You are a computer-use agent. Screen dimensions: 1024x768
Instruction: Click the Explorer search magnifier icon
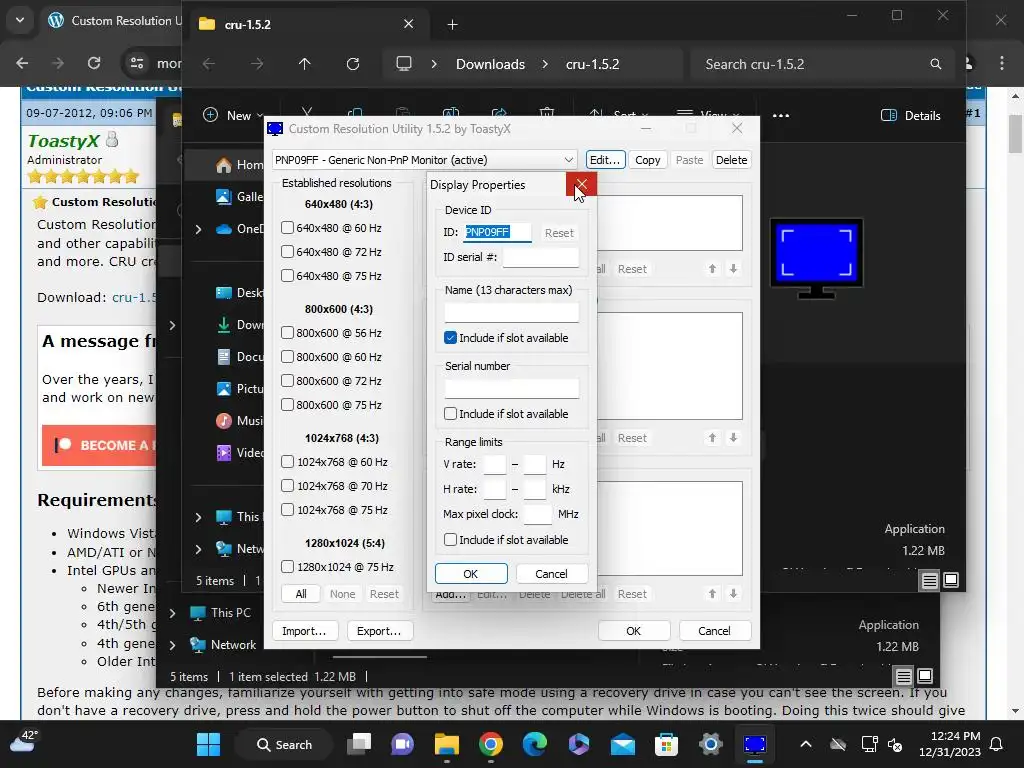pyautogui.click(x=936, y=64)
